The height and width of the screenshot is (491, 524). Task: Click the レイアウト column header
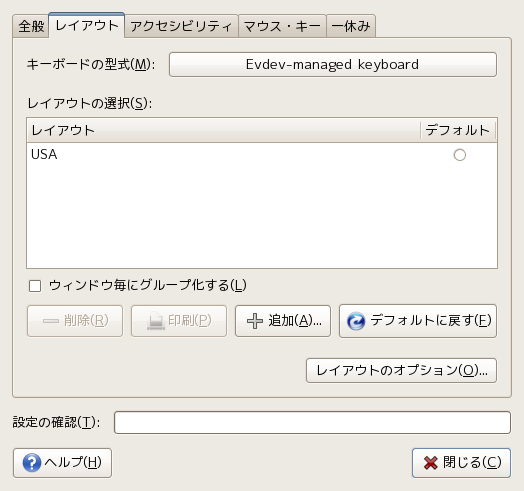223,130
